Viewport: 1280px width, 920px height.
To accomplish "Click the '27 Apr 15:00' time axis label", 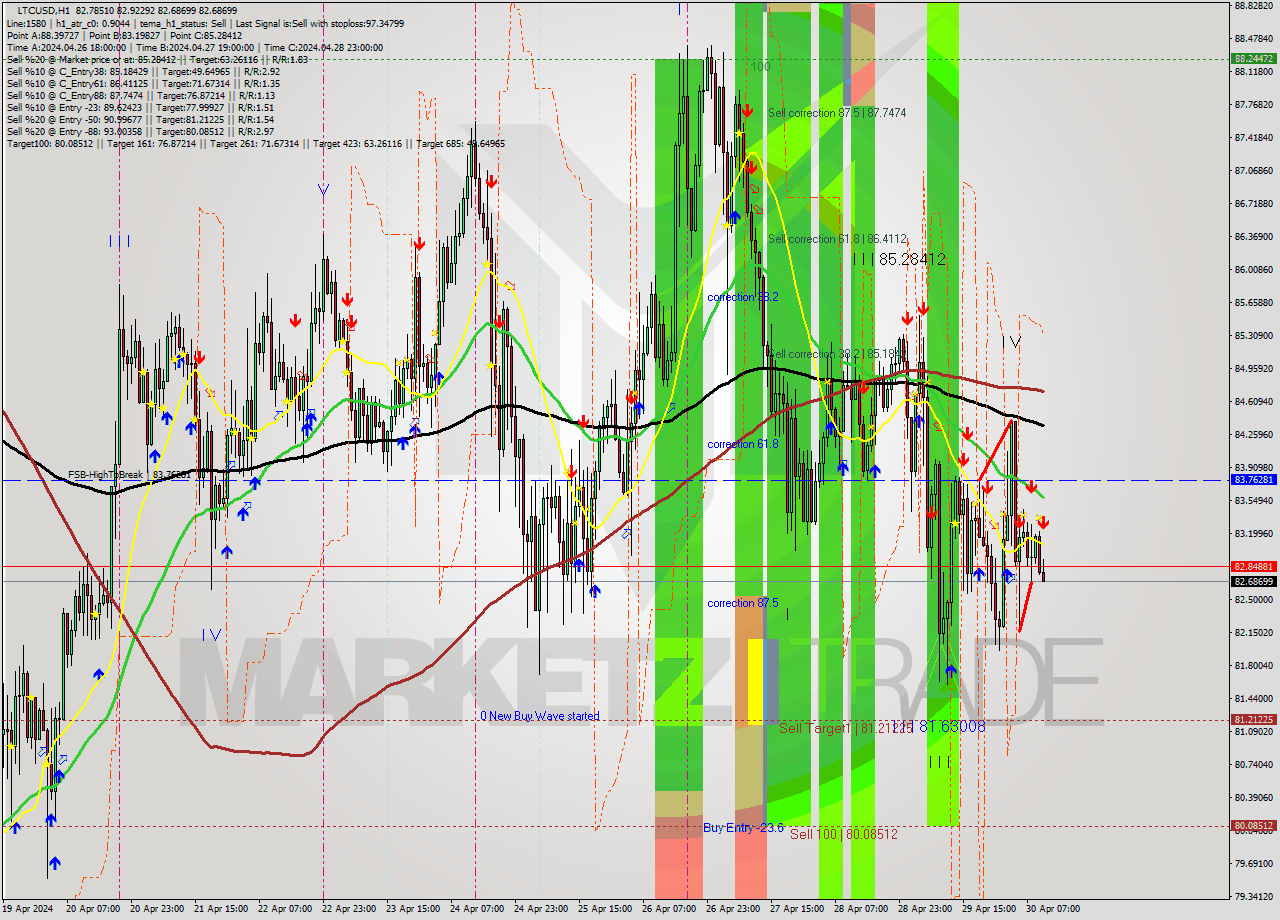I will point(797,909).
